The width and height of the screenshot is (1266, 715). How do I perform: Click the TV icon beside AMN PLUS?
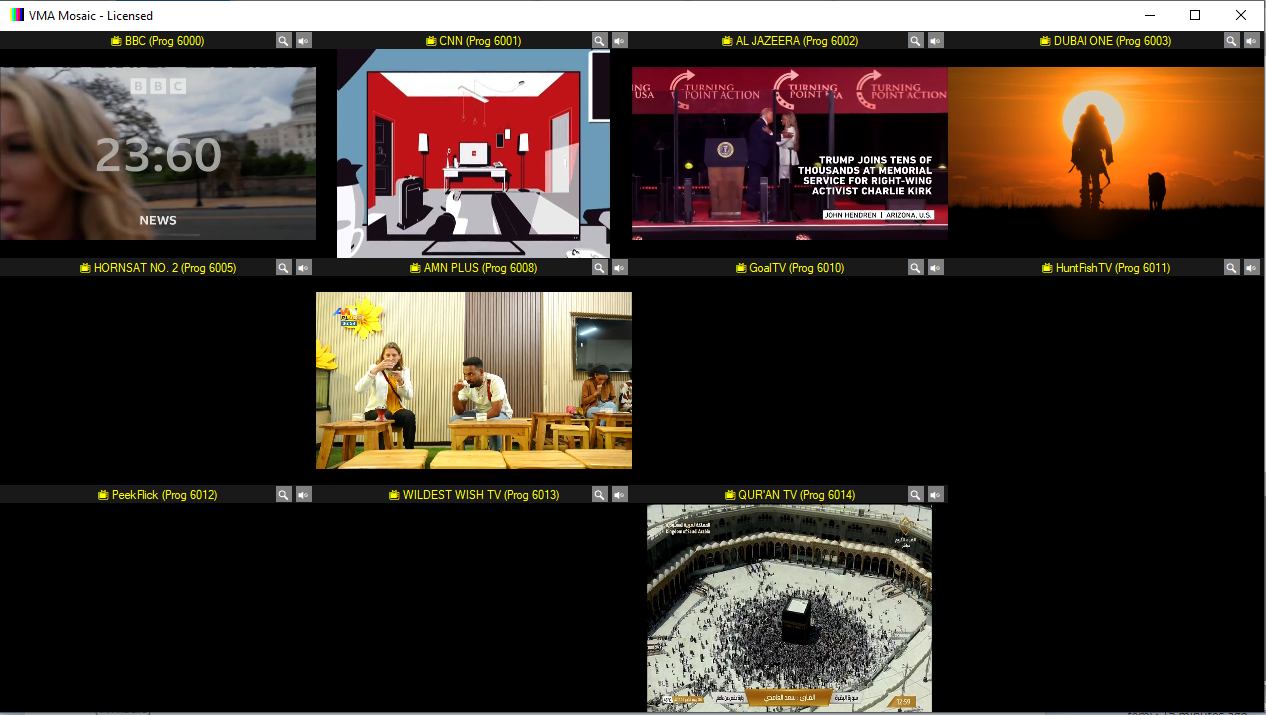[415, 268]
